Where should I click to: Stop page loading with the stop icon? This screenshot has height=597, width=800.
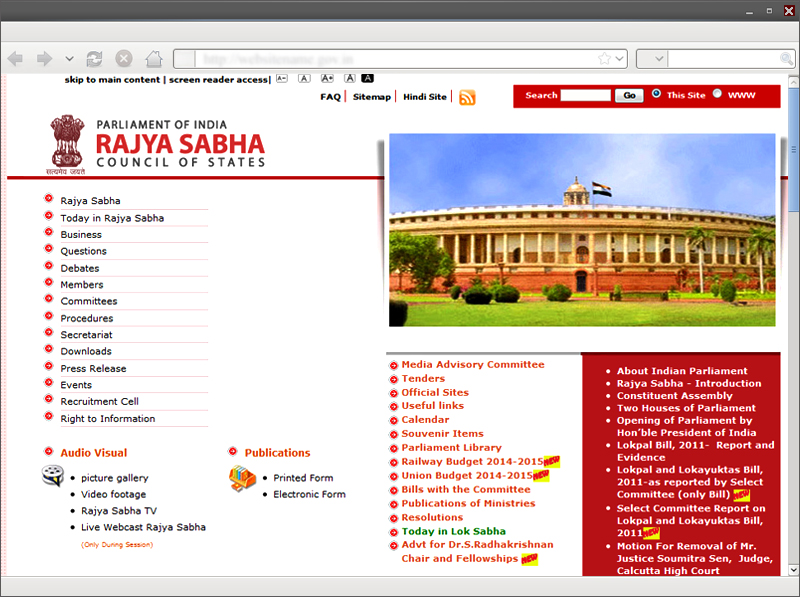(x=123, y=58)
